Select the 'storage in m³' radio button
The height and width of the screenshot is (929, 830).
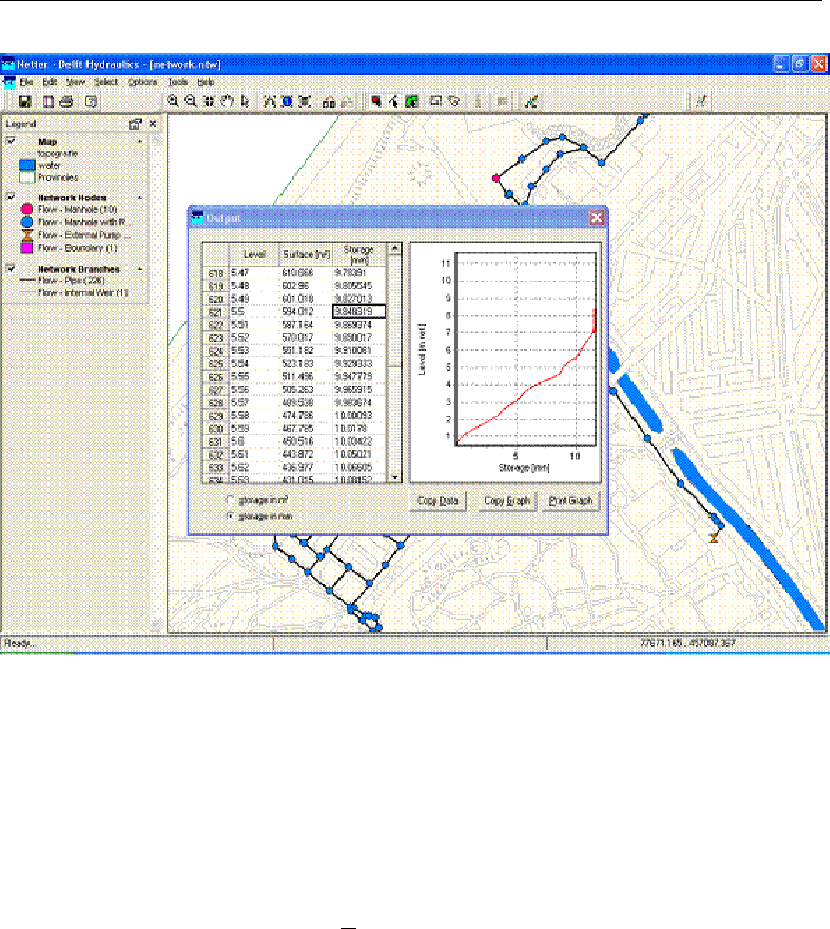(x=231, y=500)
